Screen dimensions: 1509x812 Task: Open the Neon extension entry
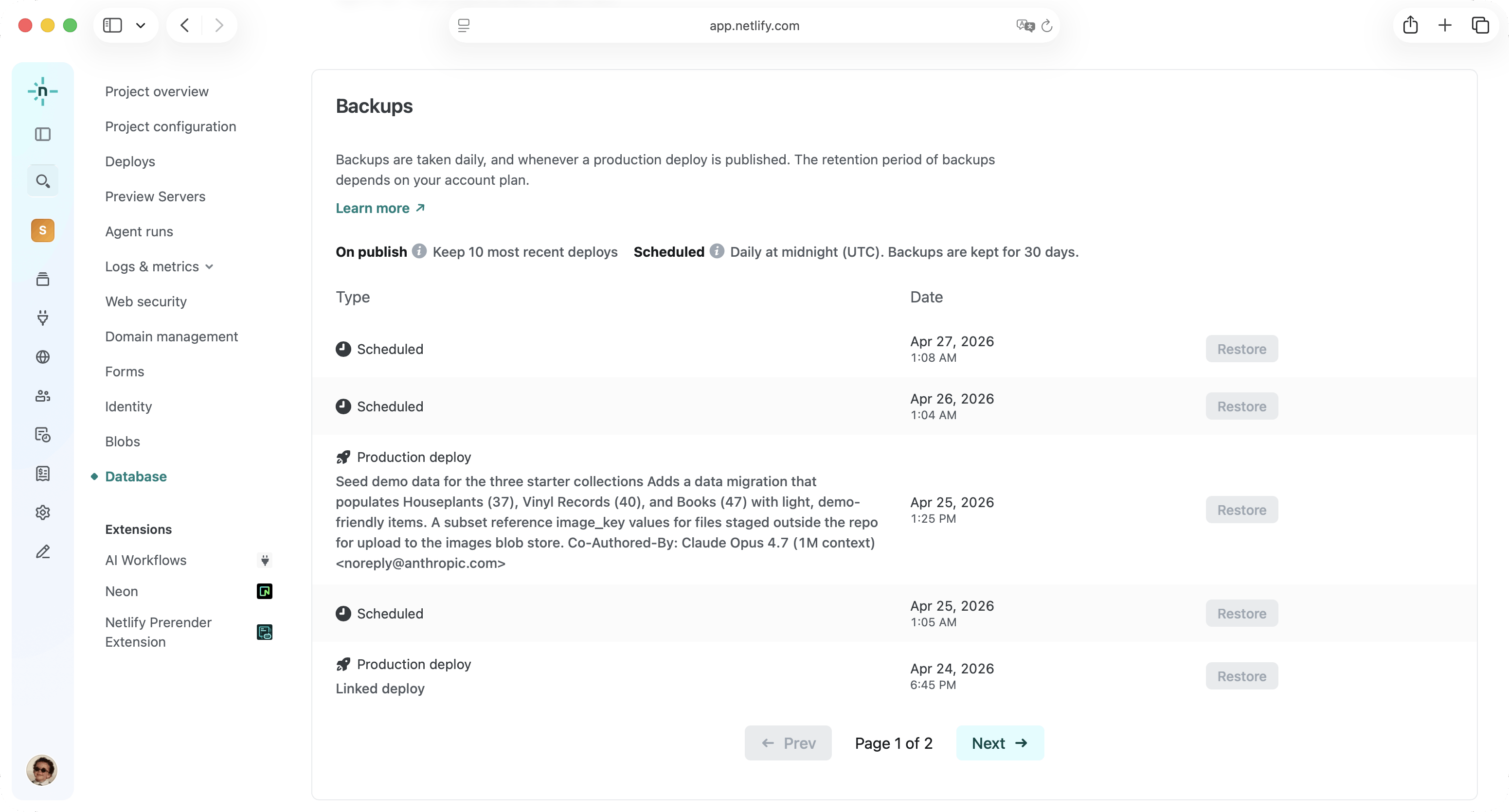121,591
